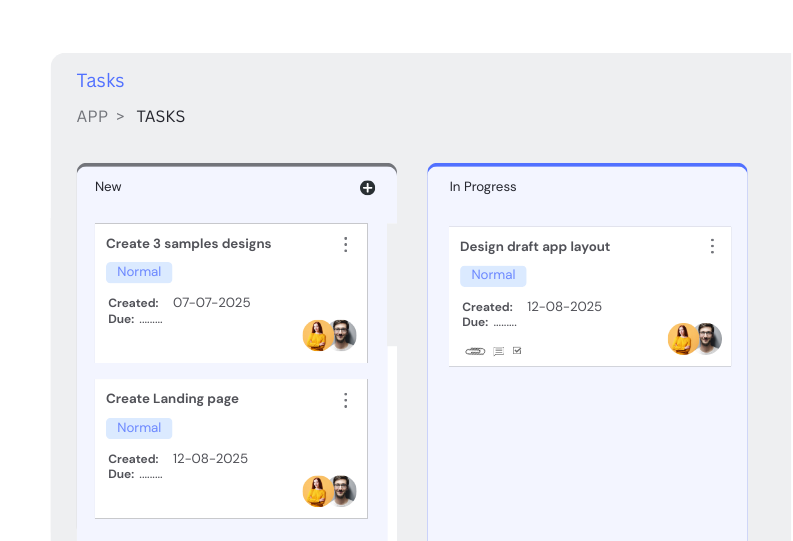Open three-dot menu on Design draft app layout
793x541 pixels.
coord(712,246)
